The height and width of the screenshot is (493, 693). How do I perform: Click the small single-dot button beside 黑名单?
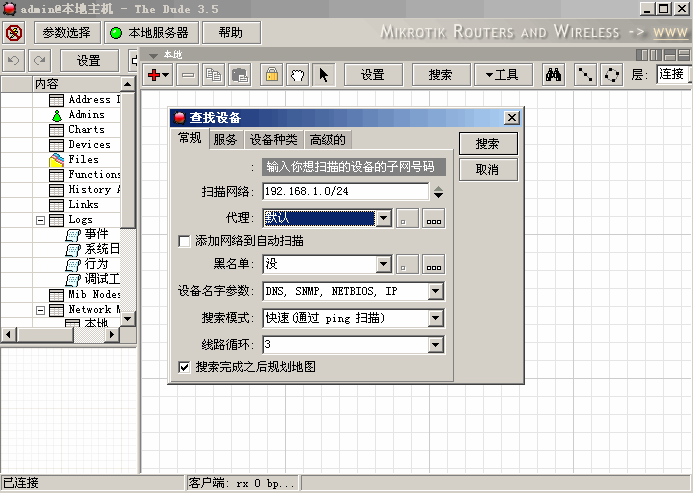pyautogui.click(x=407, y=264)
